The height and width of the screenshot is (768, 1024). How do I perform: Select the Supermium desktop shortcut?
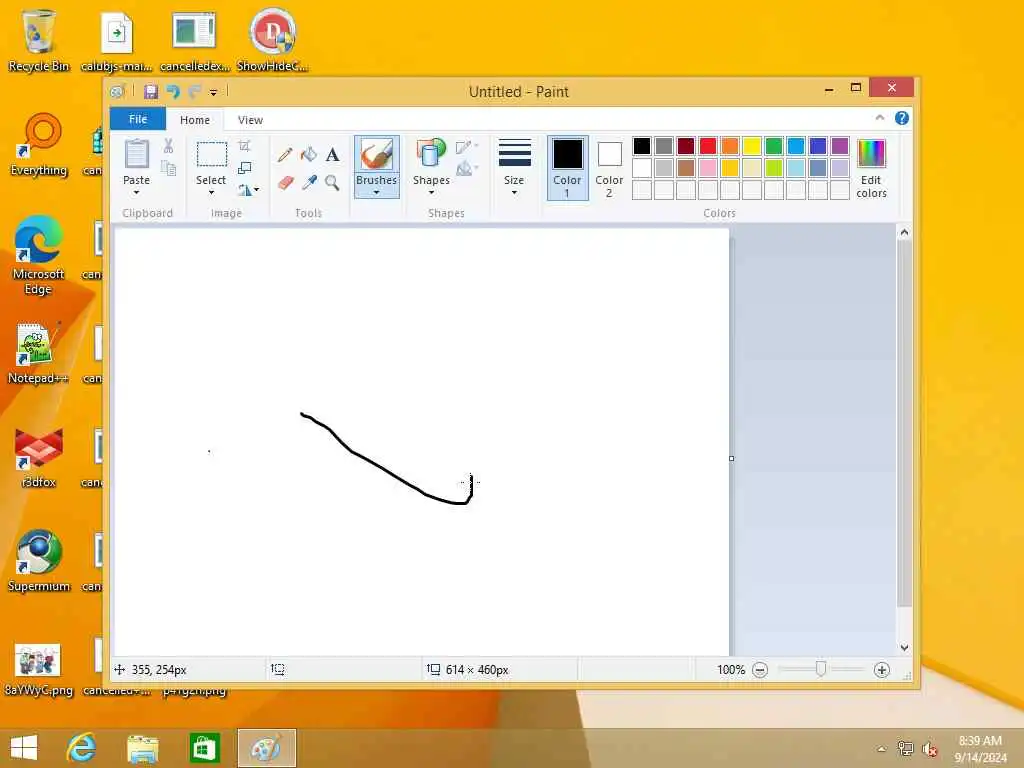pos(39,561)
